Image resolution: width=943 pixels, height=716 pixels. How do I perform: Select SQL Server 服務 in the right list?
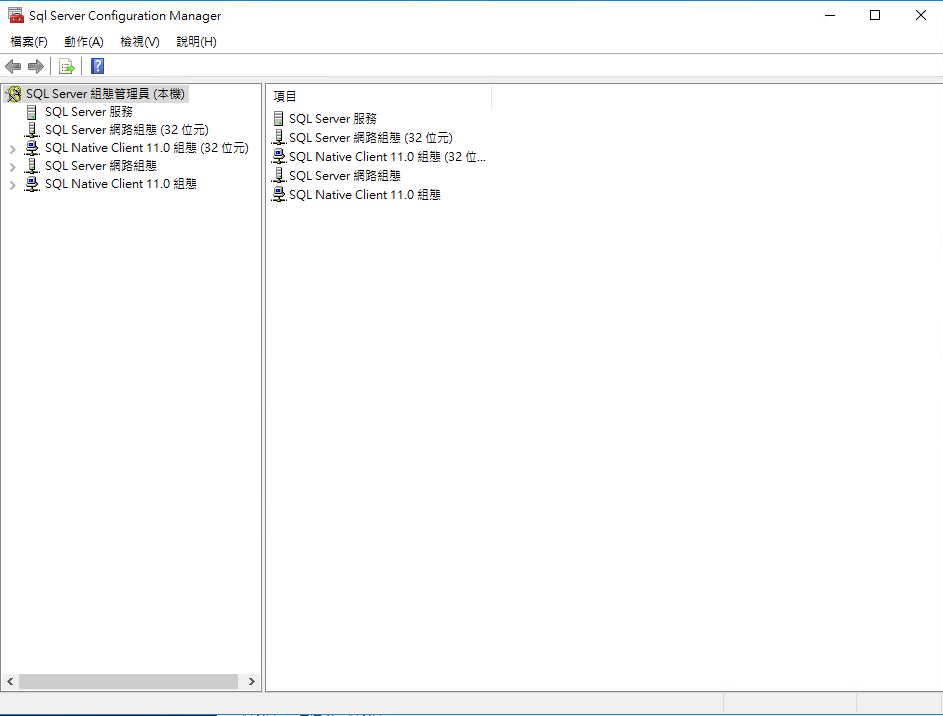(x=333, y=119)
